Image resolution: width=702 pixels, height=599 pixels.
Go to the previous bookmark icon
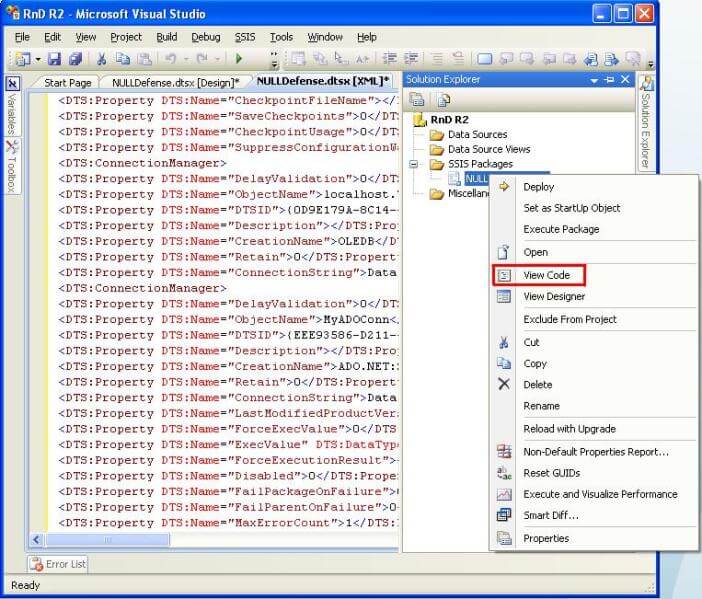506,59
